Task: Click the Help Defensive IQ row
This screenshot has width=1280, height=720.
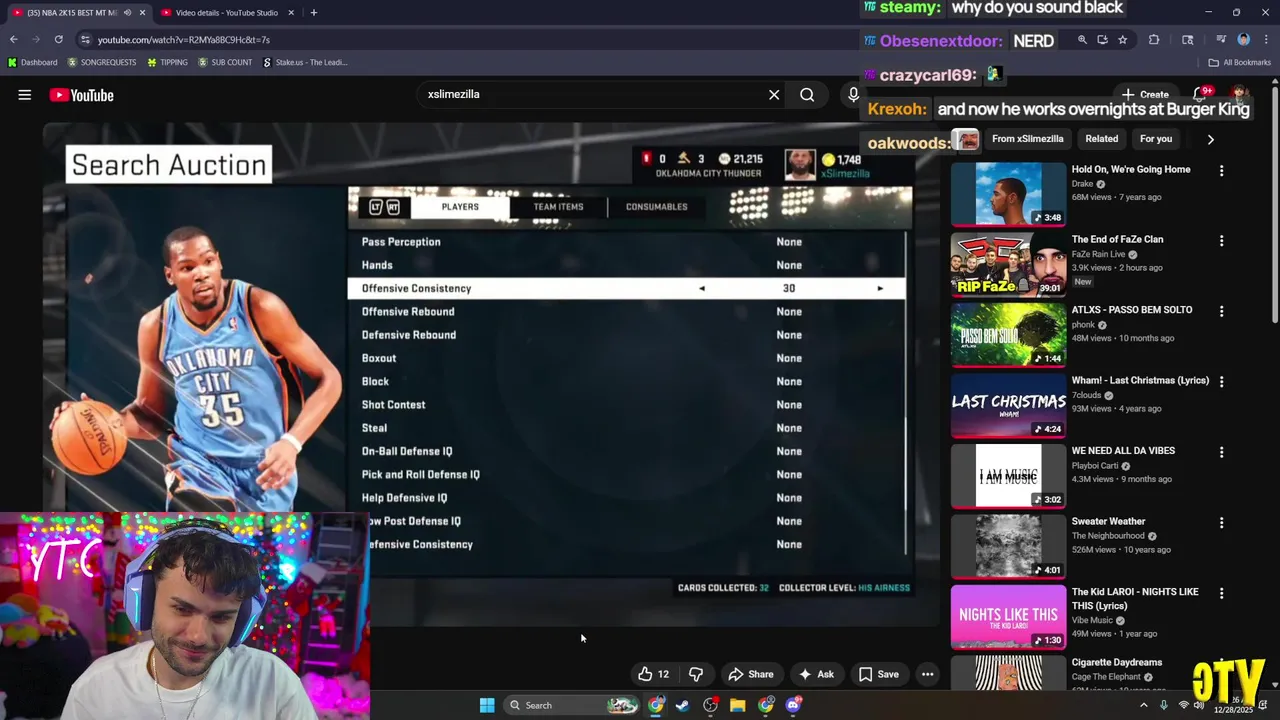Action: [626, 498]
